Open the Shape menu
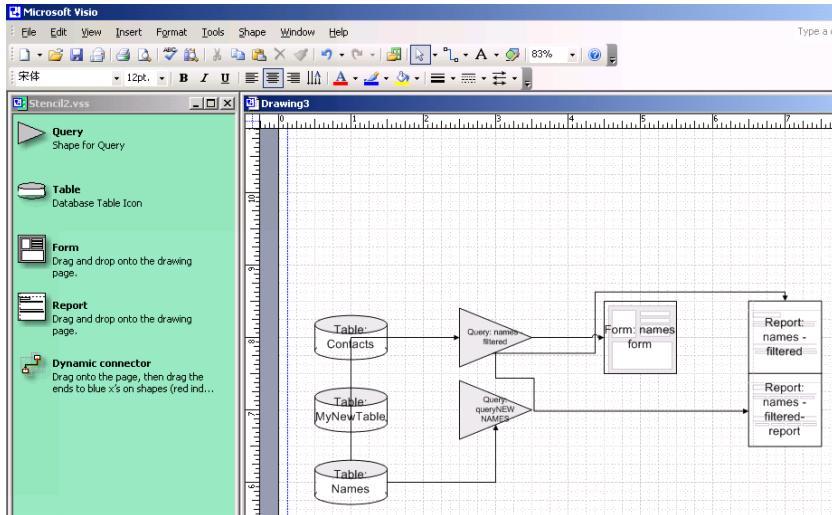Image resolution: width=832 pixels, height=515 pixels. (252, 32)
